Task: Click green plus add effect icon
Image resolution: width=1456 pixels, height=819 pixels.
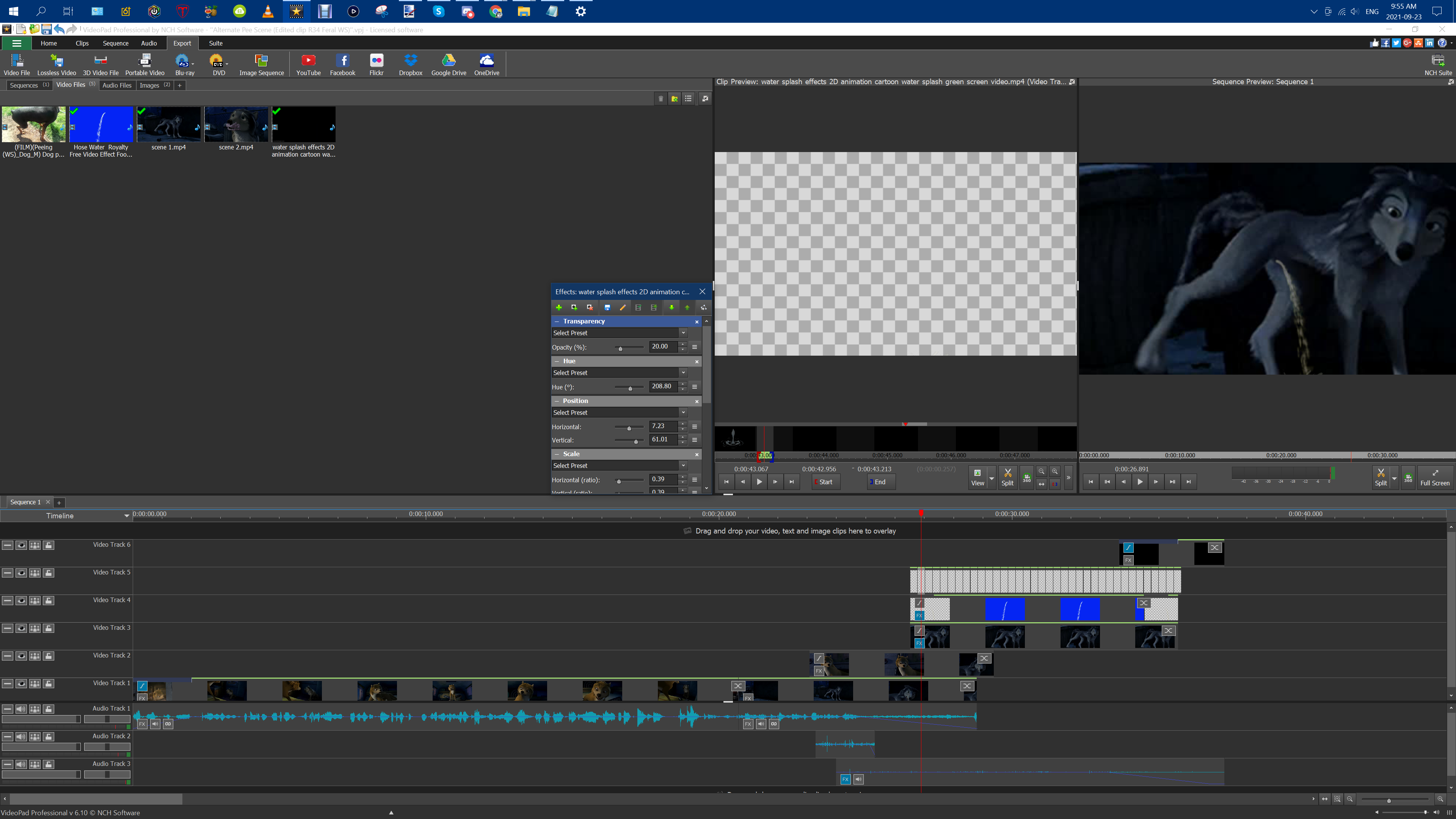Action: tap(559, 308)
